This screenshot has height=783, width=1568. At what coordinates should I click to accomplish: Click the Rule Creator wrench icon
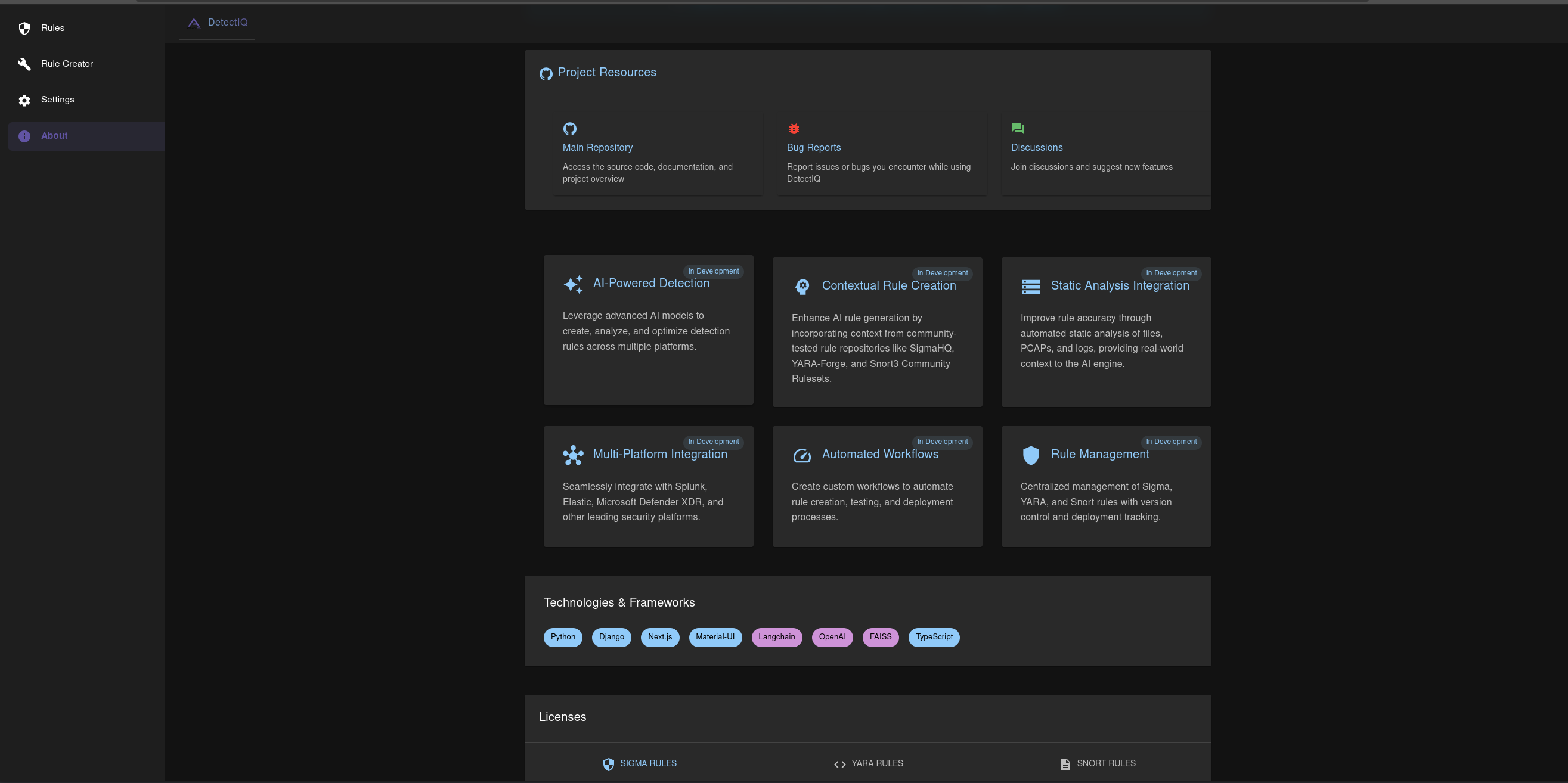24,64
